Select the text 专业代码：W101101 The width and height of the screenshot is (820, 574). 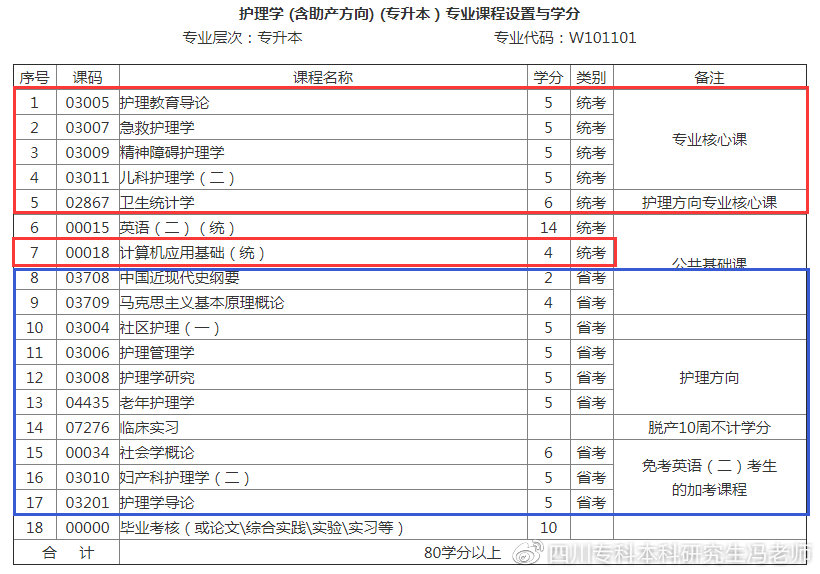click(565, 38)
